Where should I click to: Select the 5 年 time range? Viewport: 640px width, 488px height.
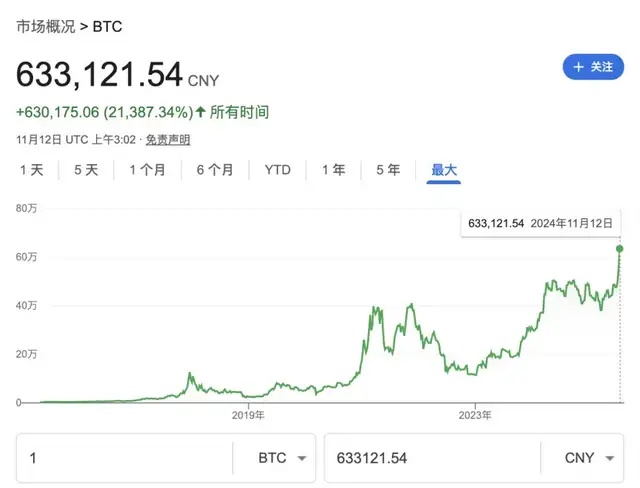coord(388,170)
